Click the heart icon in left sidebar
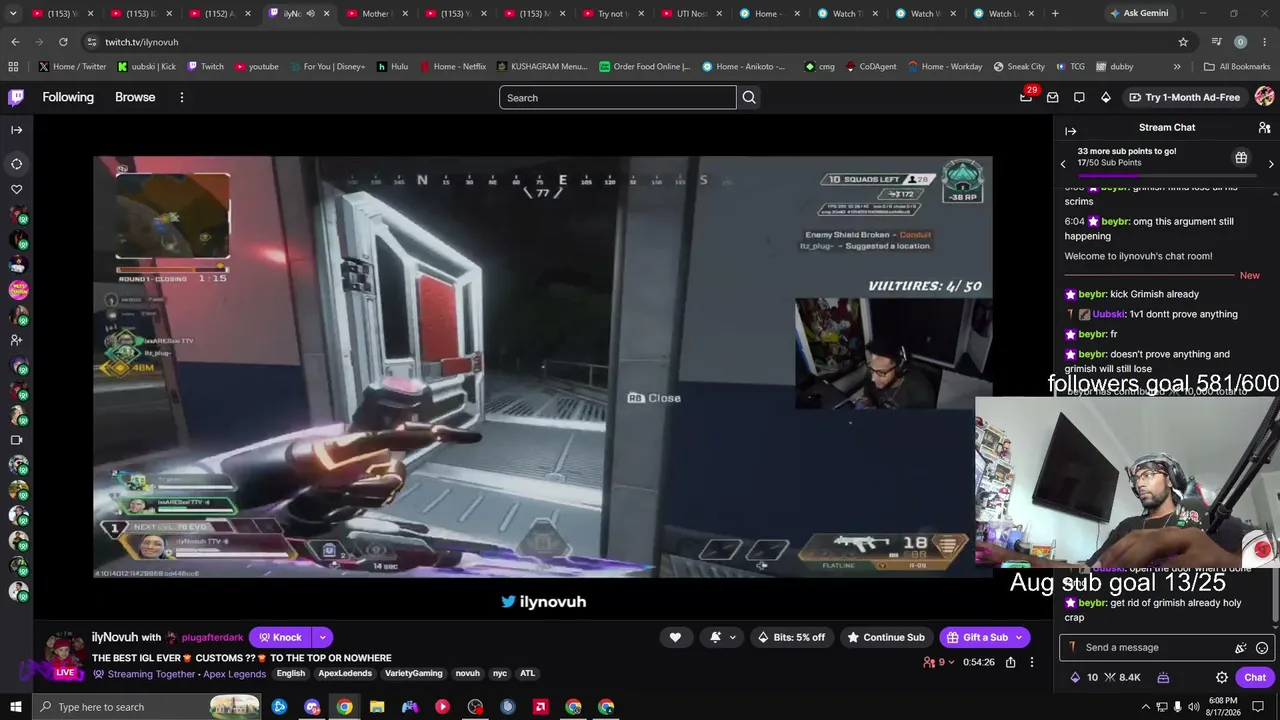This screenshot has height=720, width=1280. pos(17,189)
